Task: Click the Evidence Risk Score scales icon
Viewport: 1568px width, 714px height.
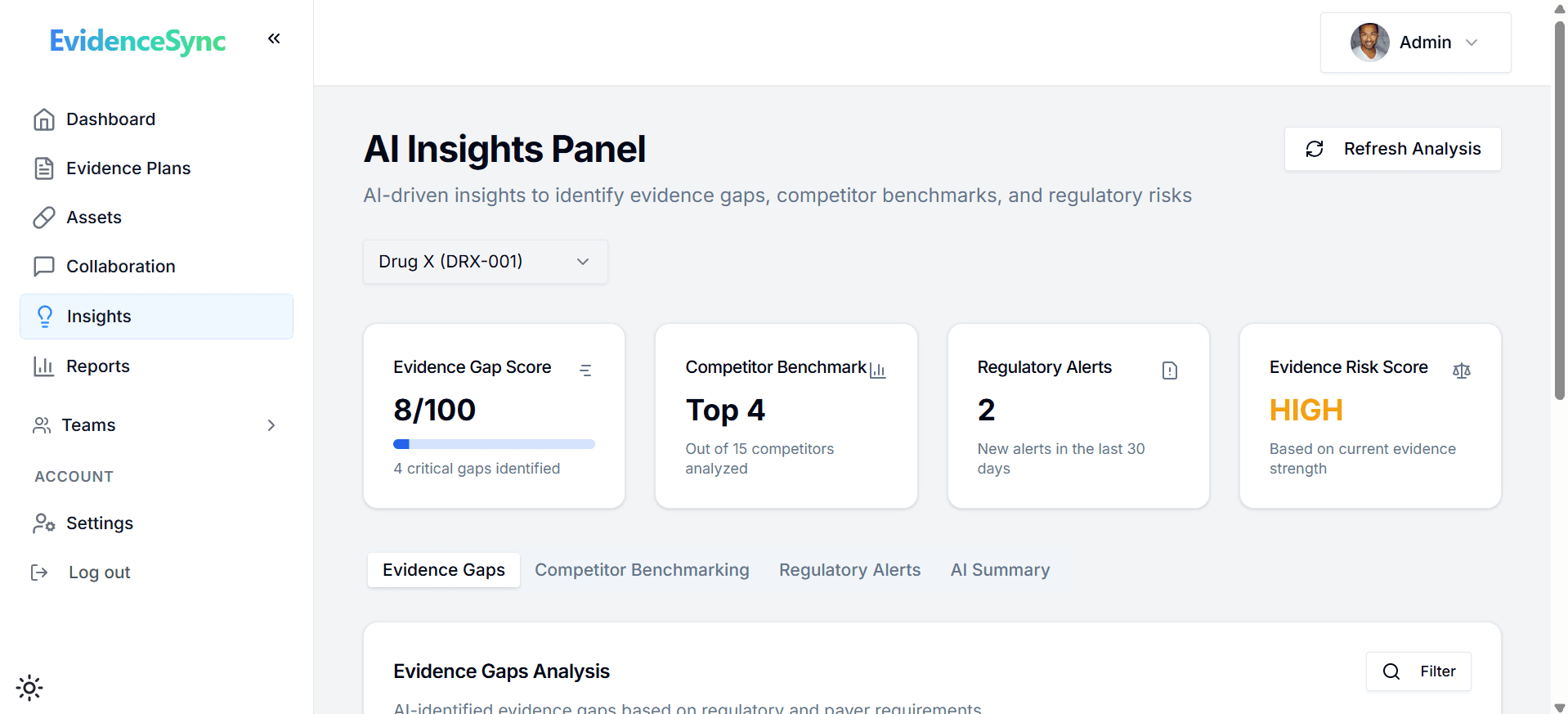Action: pos(1462,370)
